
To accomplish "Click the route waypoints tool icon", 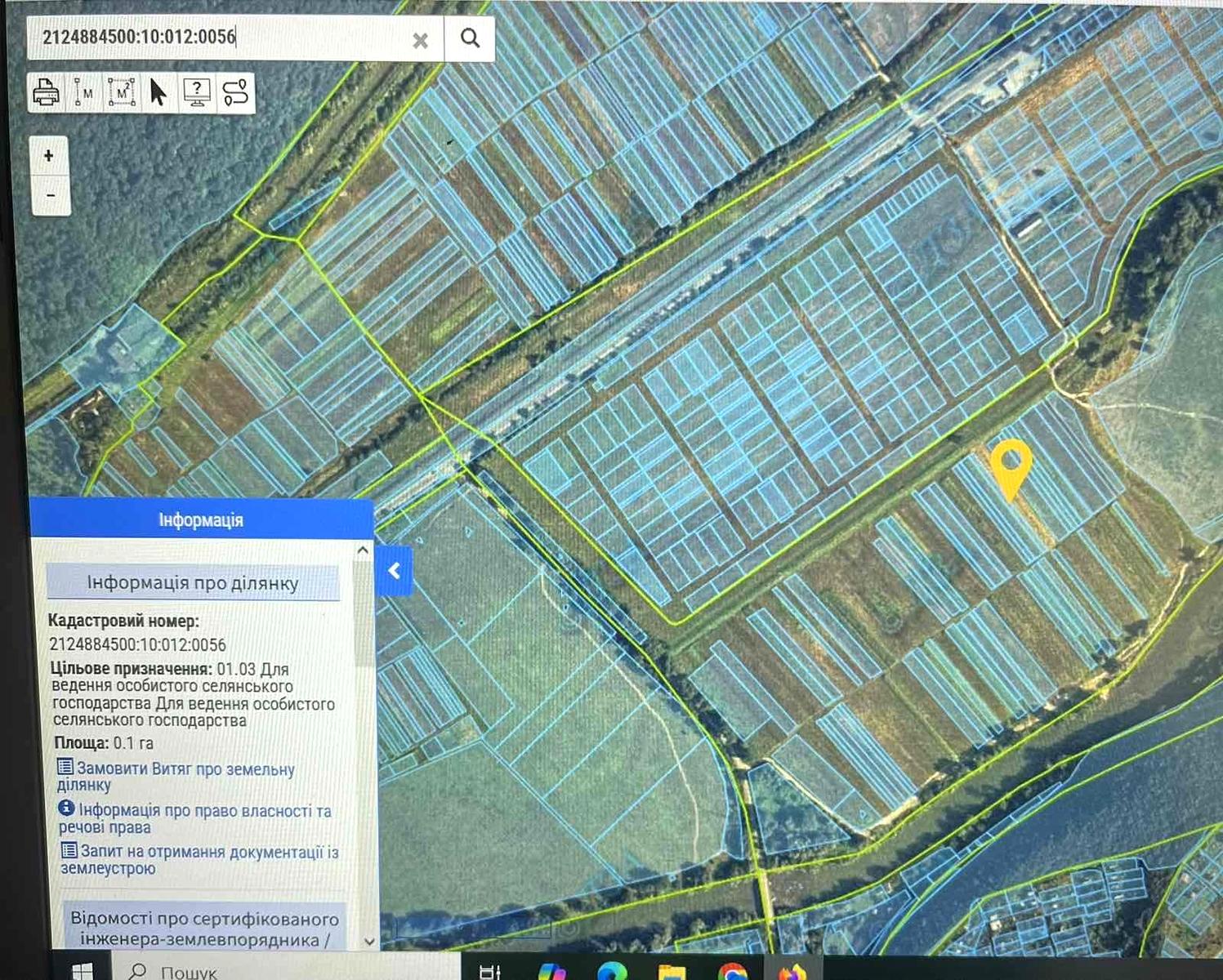I will (235, 93).
